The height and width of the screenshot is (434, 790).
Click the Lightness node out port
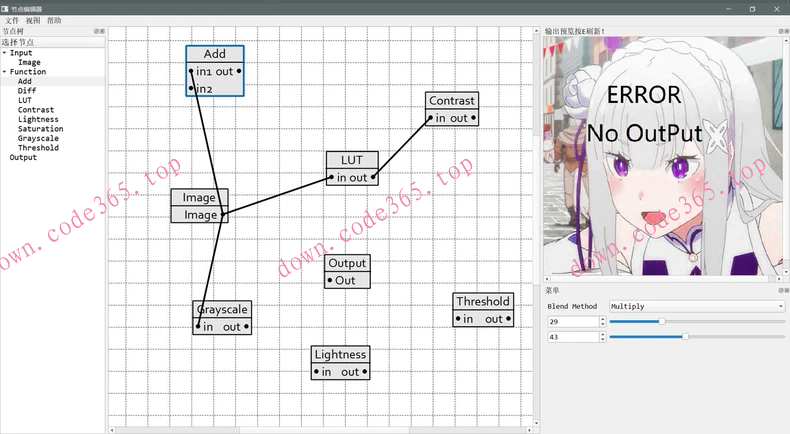pos(365,371)
